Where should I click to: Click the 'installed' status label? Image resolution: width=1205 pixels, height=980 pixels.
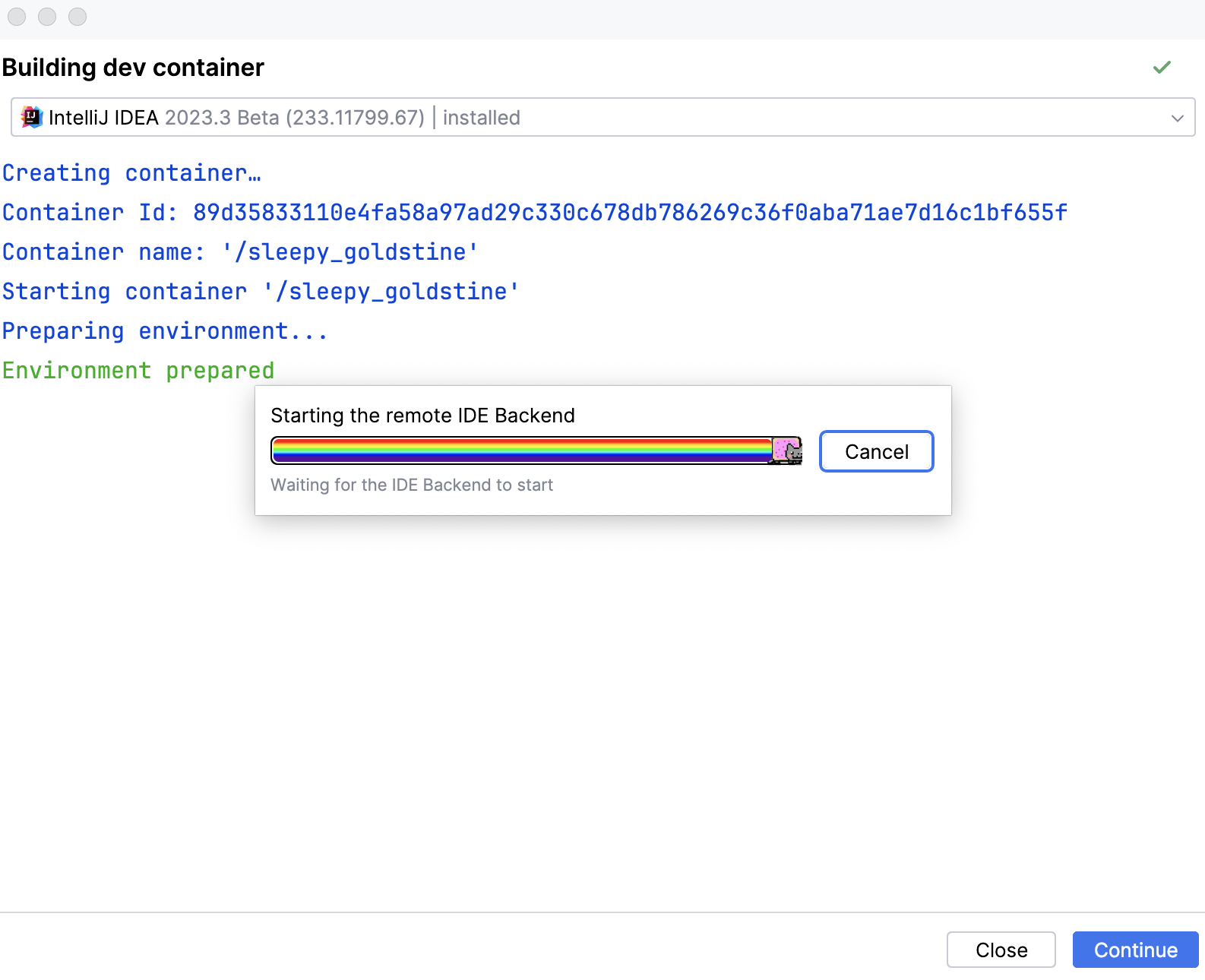482,118
